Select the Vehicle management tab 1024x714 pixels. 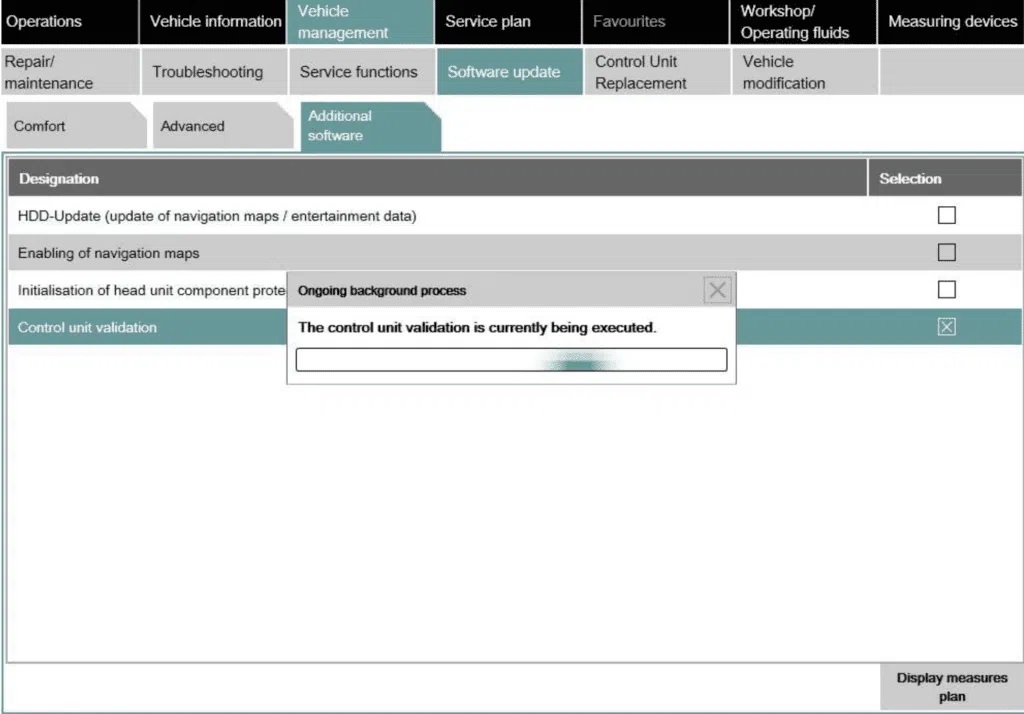(x=360, y=20)
